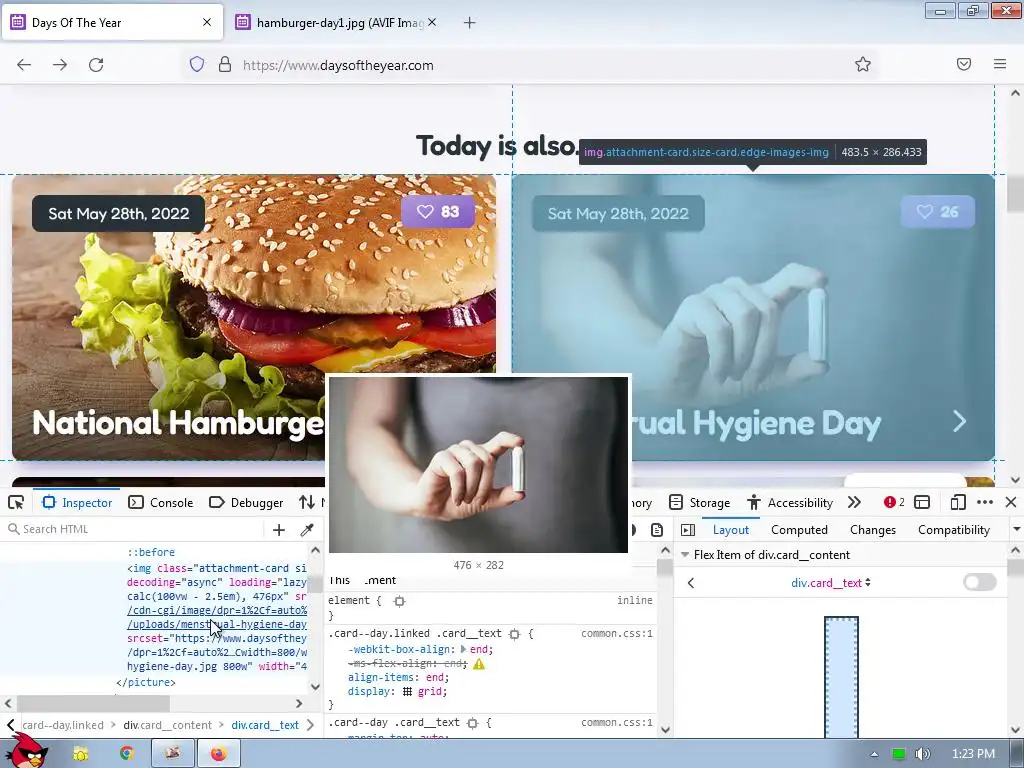The width and height of the screenshot is (1024, 768).
Task: Open the tracking protection shield icon
Action: 197,65
